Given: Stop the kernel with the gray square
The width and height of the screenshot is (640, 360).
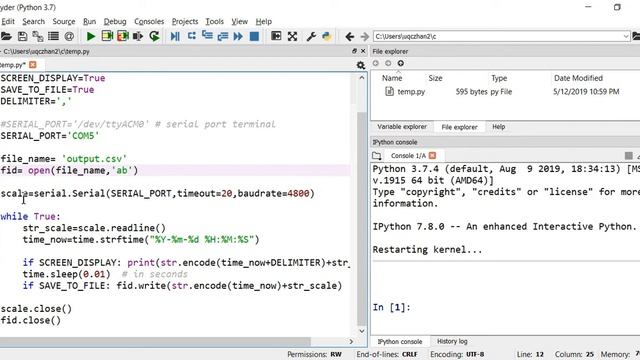Looking at the screenshot, I should point(629,156).
